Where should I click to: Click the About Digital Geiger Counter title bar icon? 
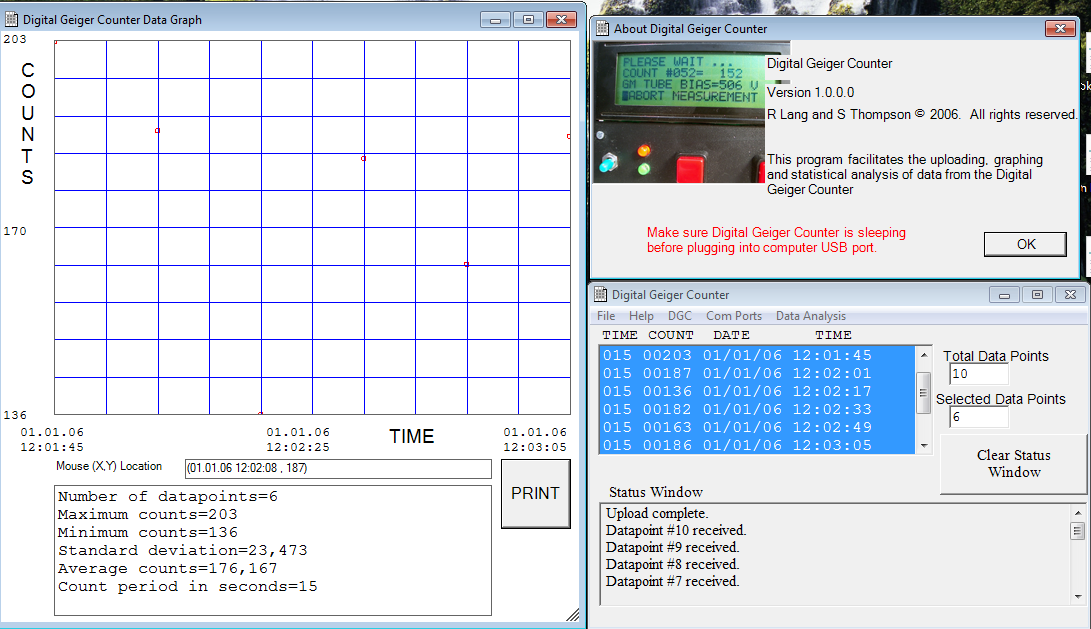click(x=603, y=29)
